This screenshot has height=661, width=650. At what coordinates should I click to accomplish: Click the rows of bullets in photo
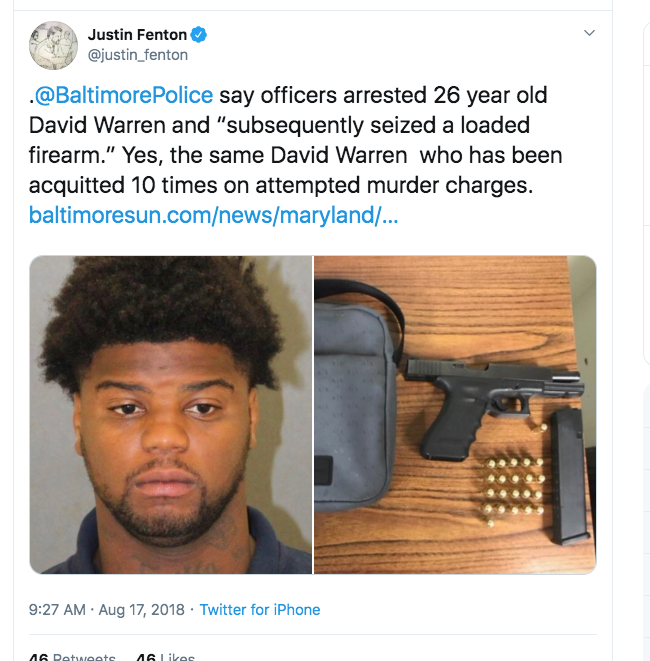click(513, 487)
